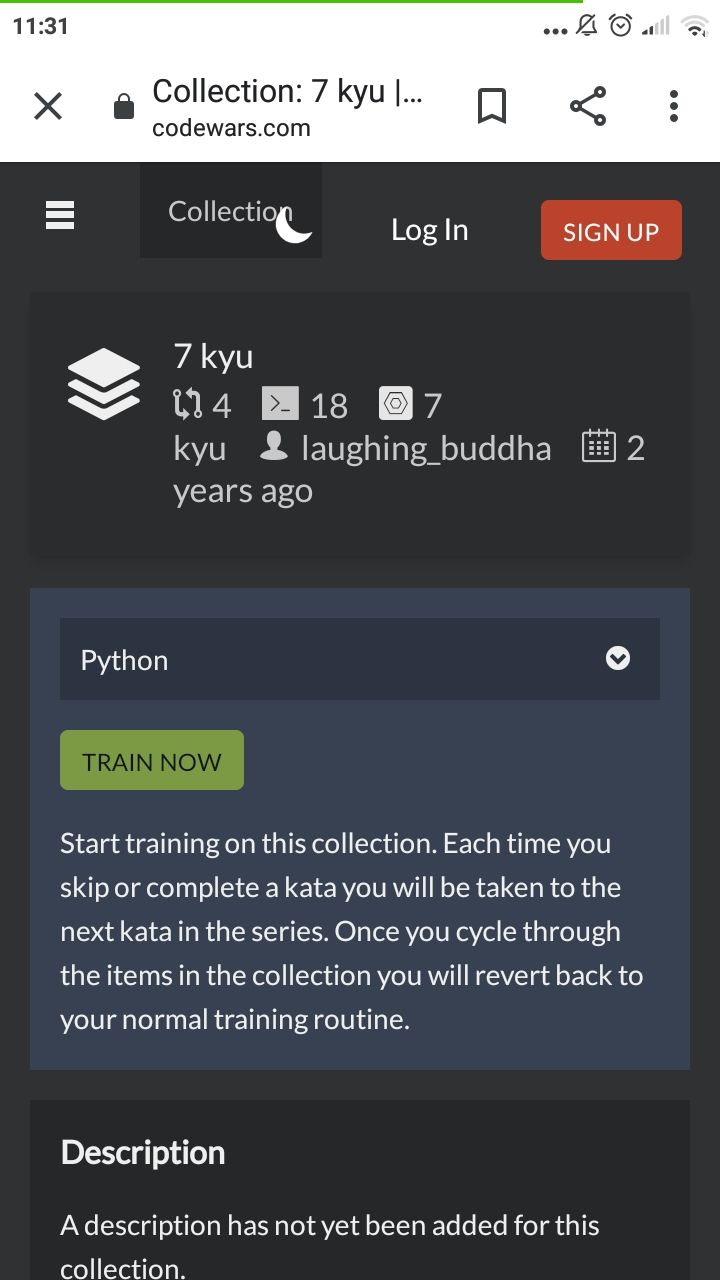Close the browser custom tab
720x1280 pixels.
pyautogui.click(x=48, y=106)
